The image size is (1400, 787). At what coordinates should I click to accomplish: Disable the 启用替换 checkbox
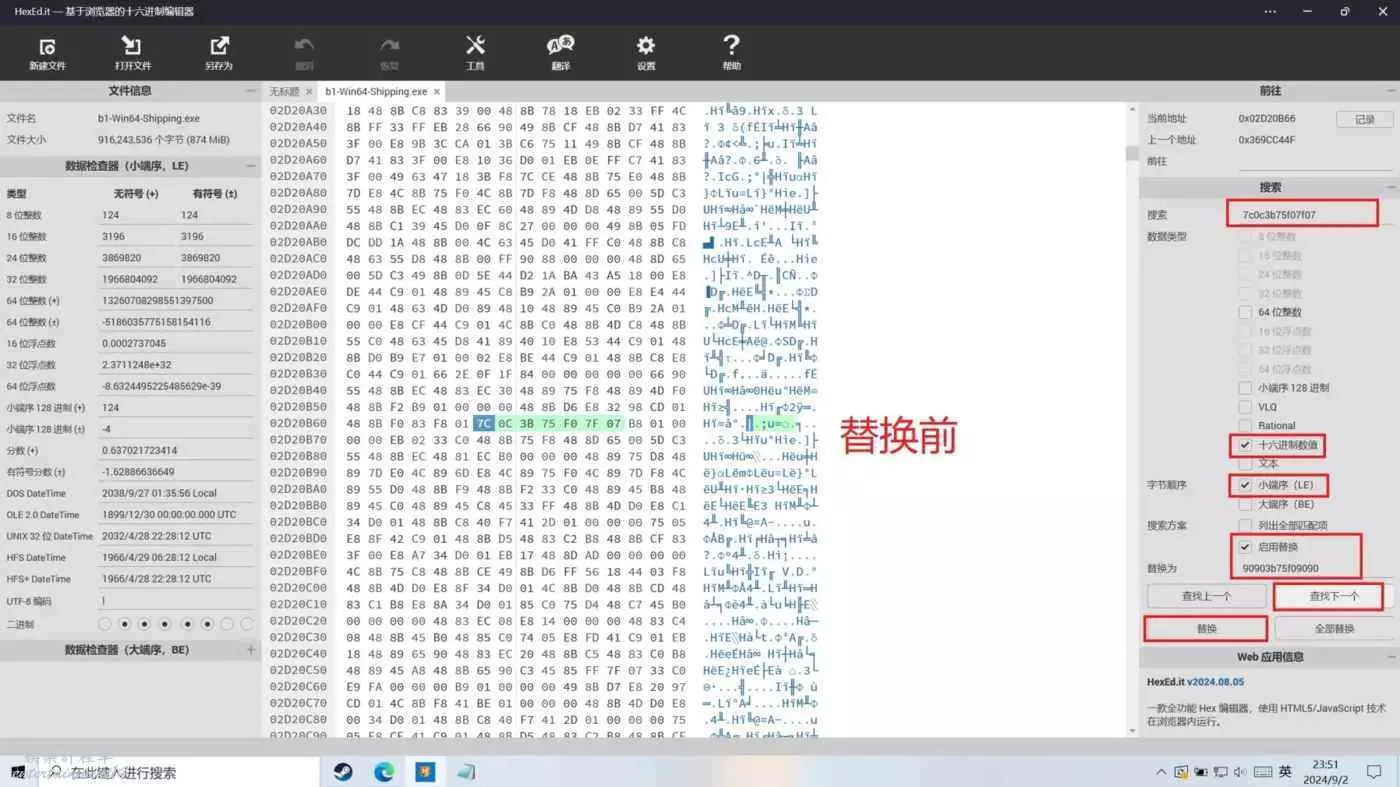(1245, 547)
